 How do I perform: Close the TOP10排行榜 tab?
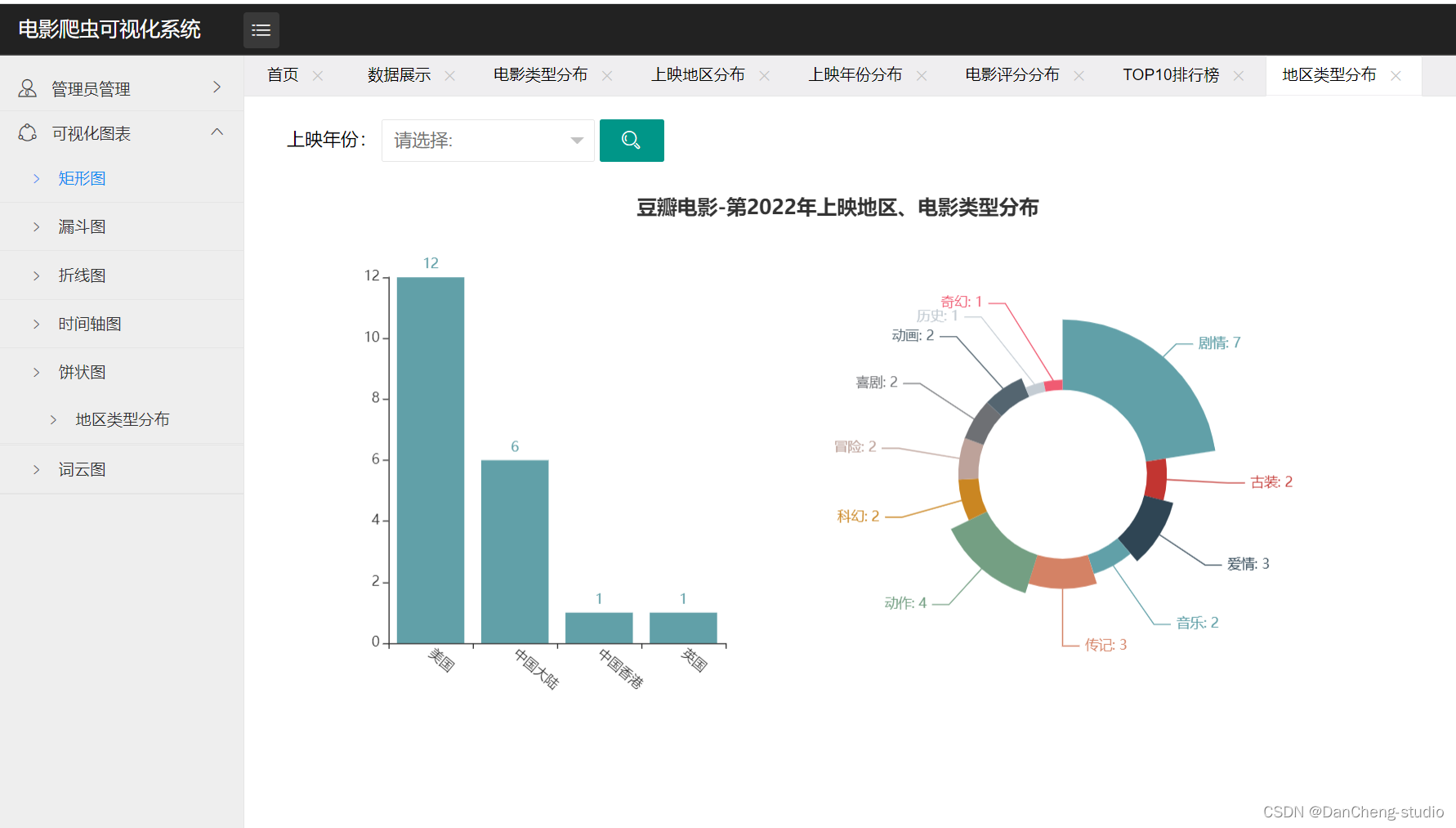[1239, 75]
